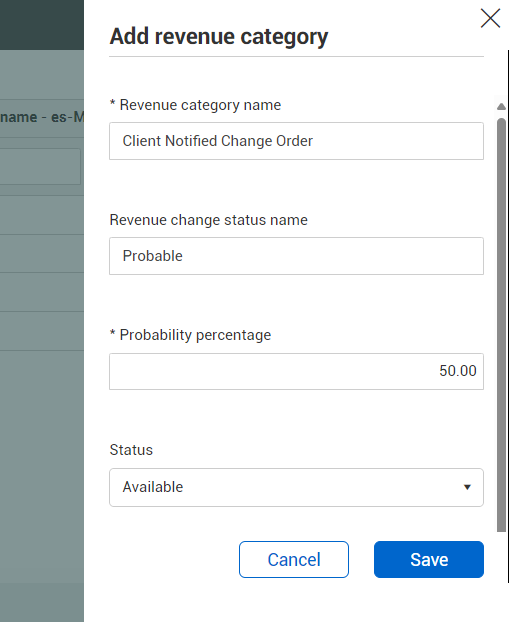The image size is (509, 622).
Task: Open the Status dropdown showing Available
Action: coord(296,487)
